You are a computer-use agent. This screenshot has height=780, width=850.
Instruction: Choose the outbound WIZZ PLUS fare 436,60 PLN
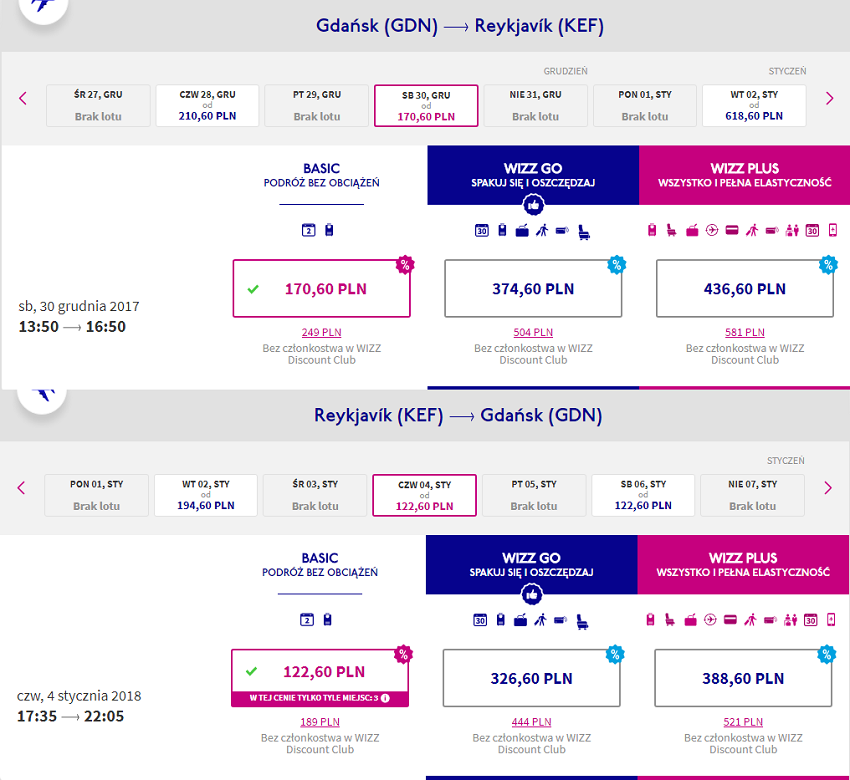pos(745,288)
